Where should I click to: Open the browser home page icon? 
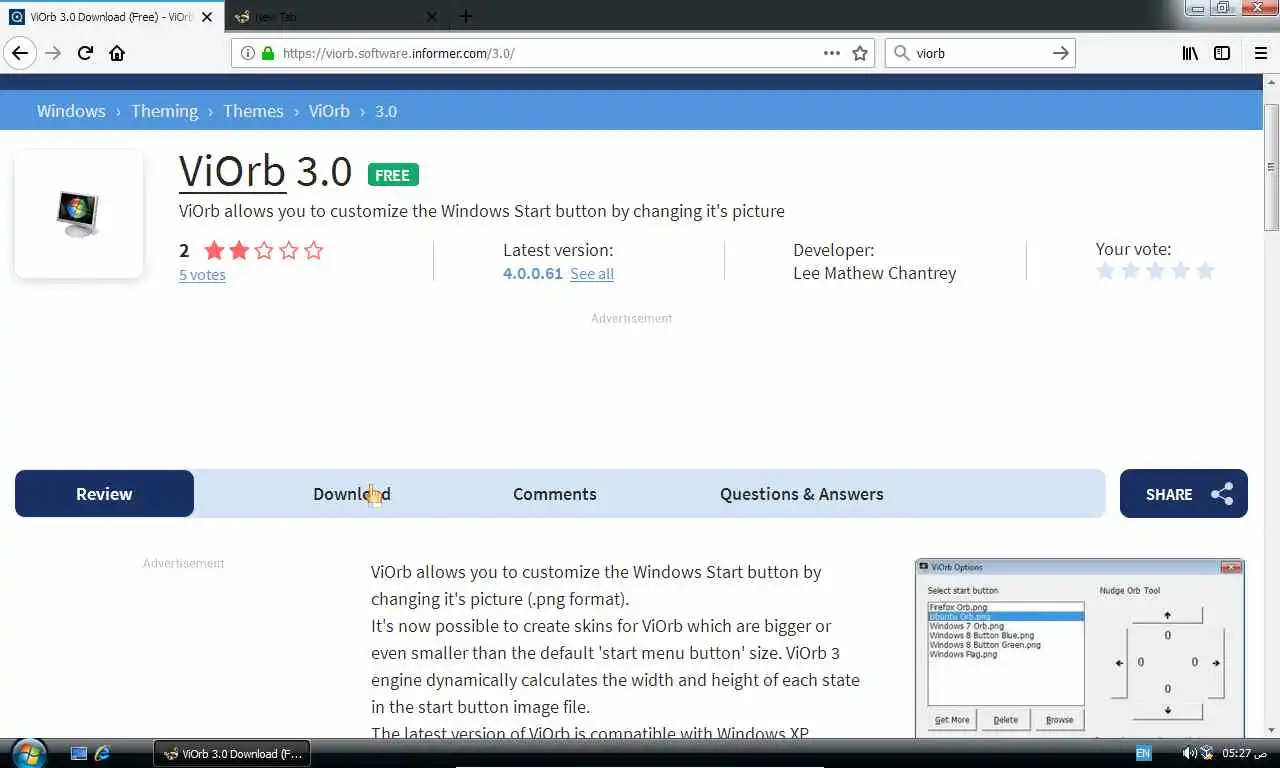coord(117,53)
